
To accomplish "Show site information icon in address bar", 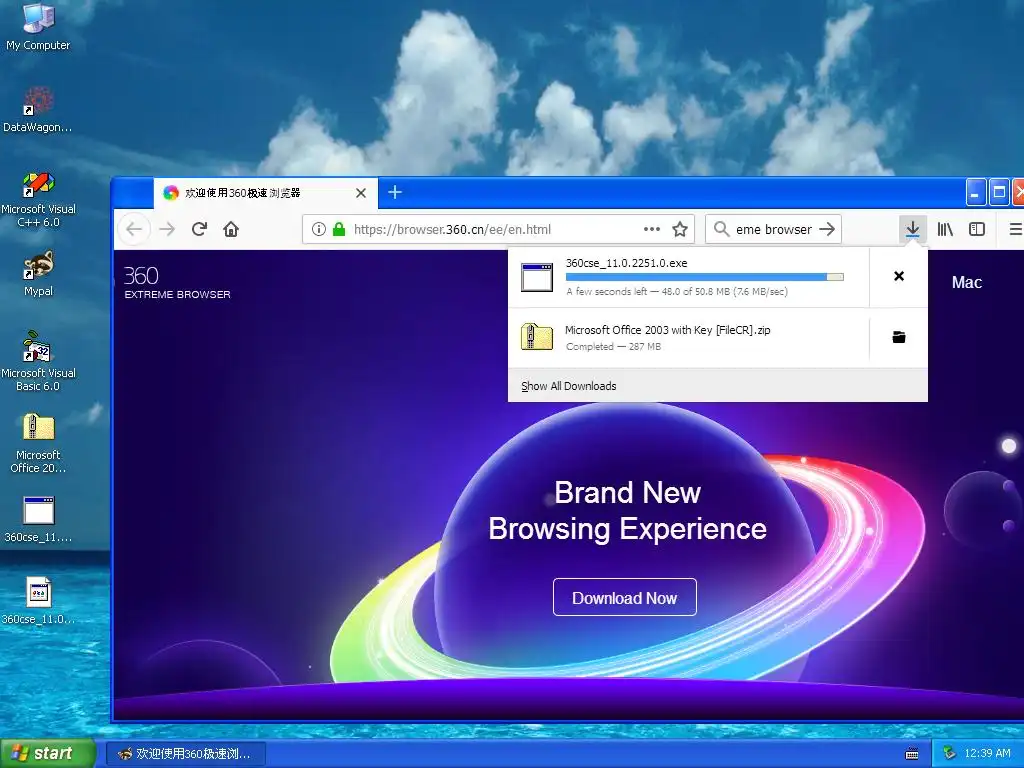I will pyautogui.click(x=319, y=229).
